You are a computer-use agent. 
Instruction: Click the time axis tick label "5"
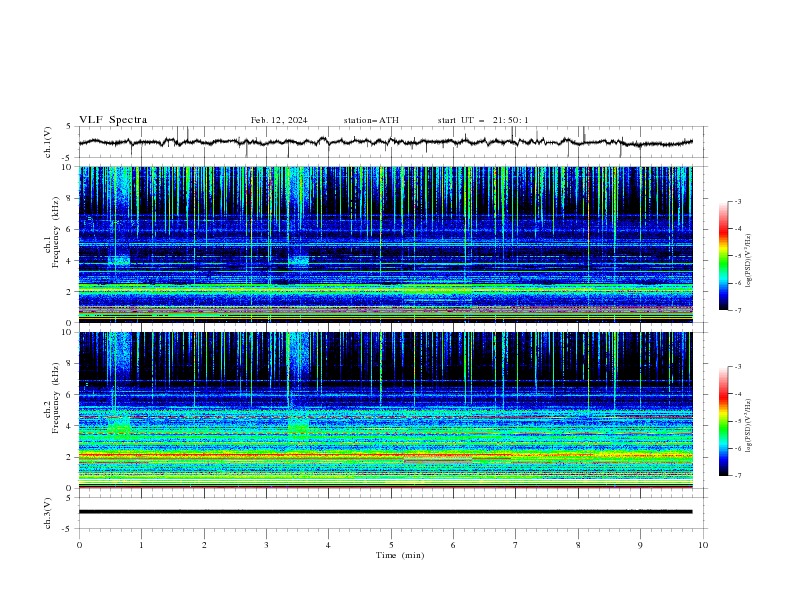pyautogui.click(x=391, y=545)
